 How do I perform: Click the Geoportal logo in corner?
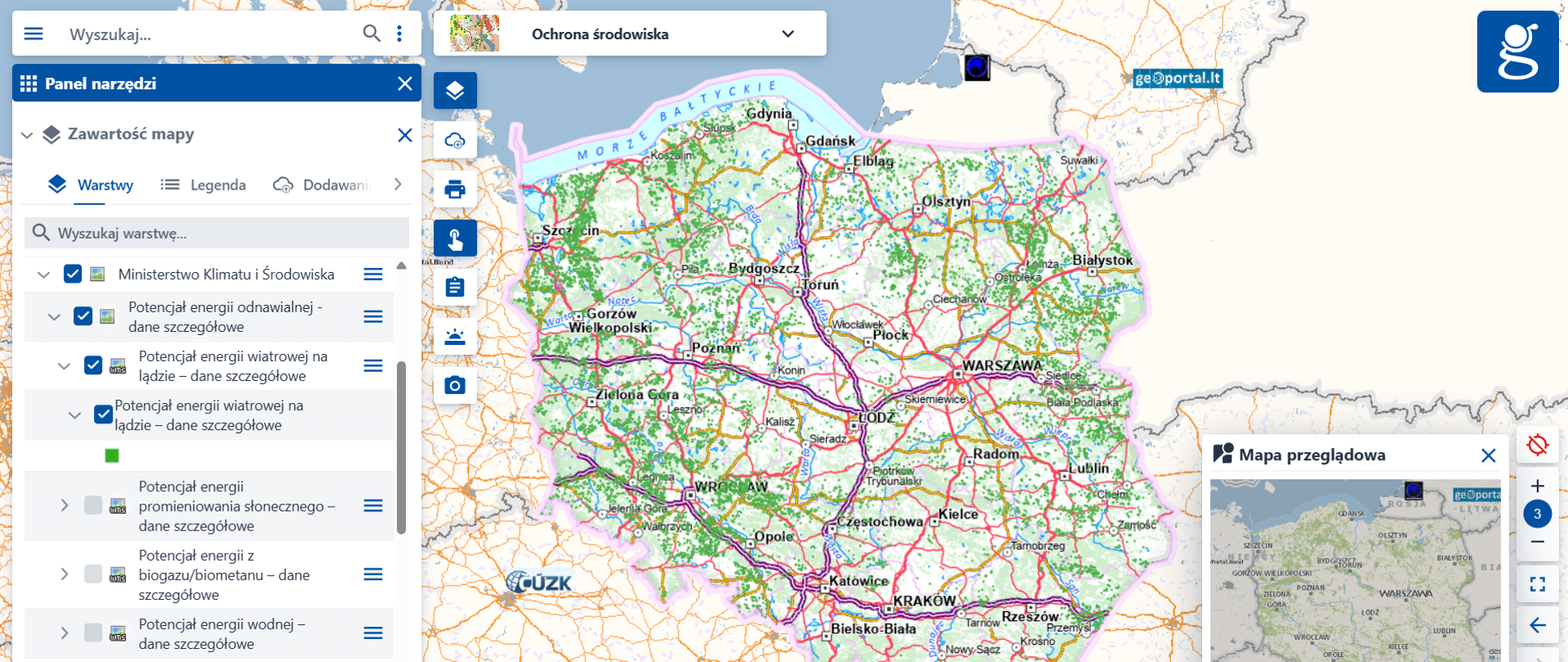[1518, 51]
